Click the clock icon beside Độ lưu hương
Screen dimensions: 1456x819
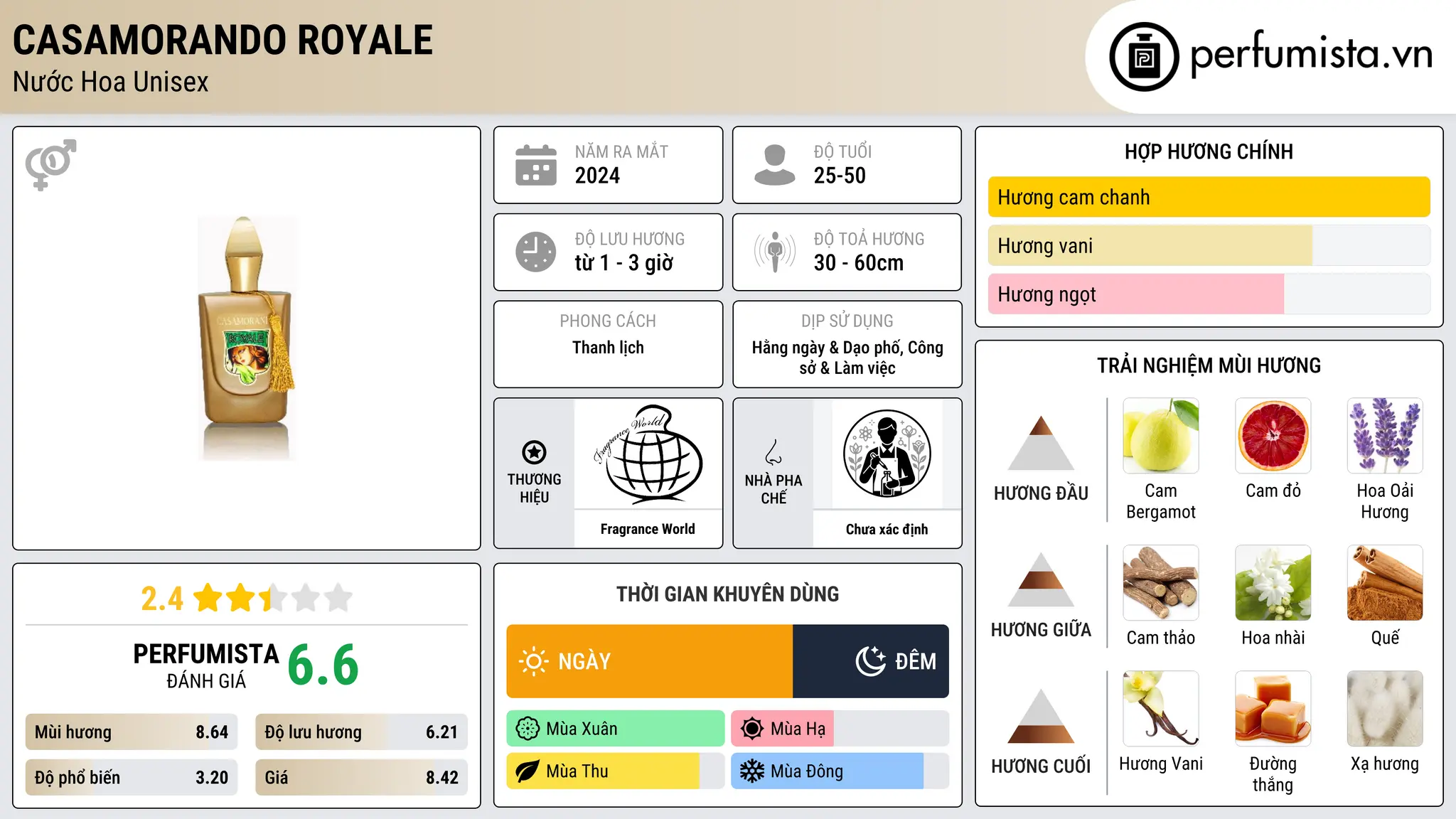coord(536,252)
